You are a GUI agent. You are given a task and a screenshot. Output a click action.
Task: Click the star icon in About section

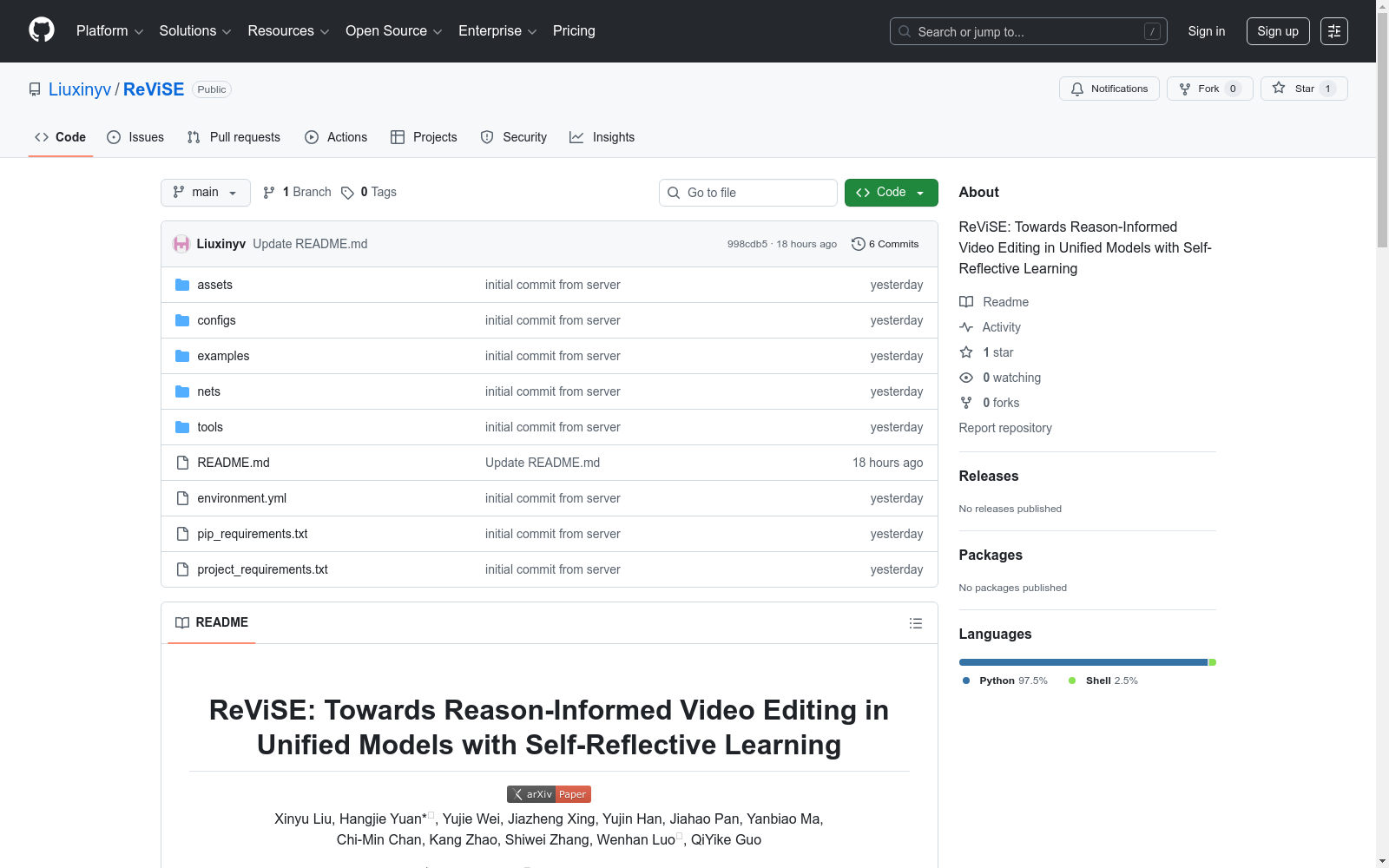[966, 352]
